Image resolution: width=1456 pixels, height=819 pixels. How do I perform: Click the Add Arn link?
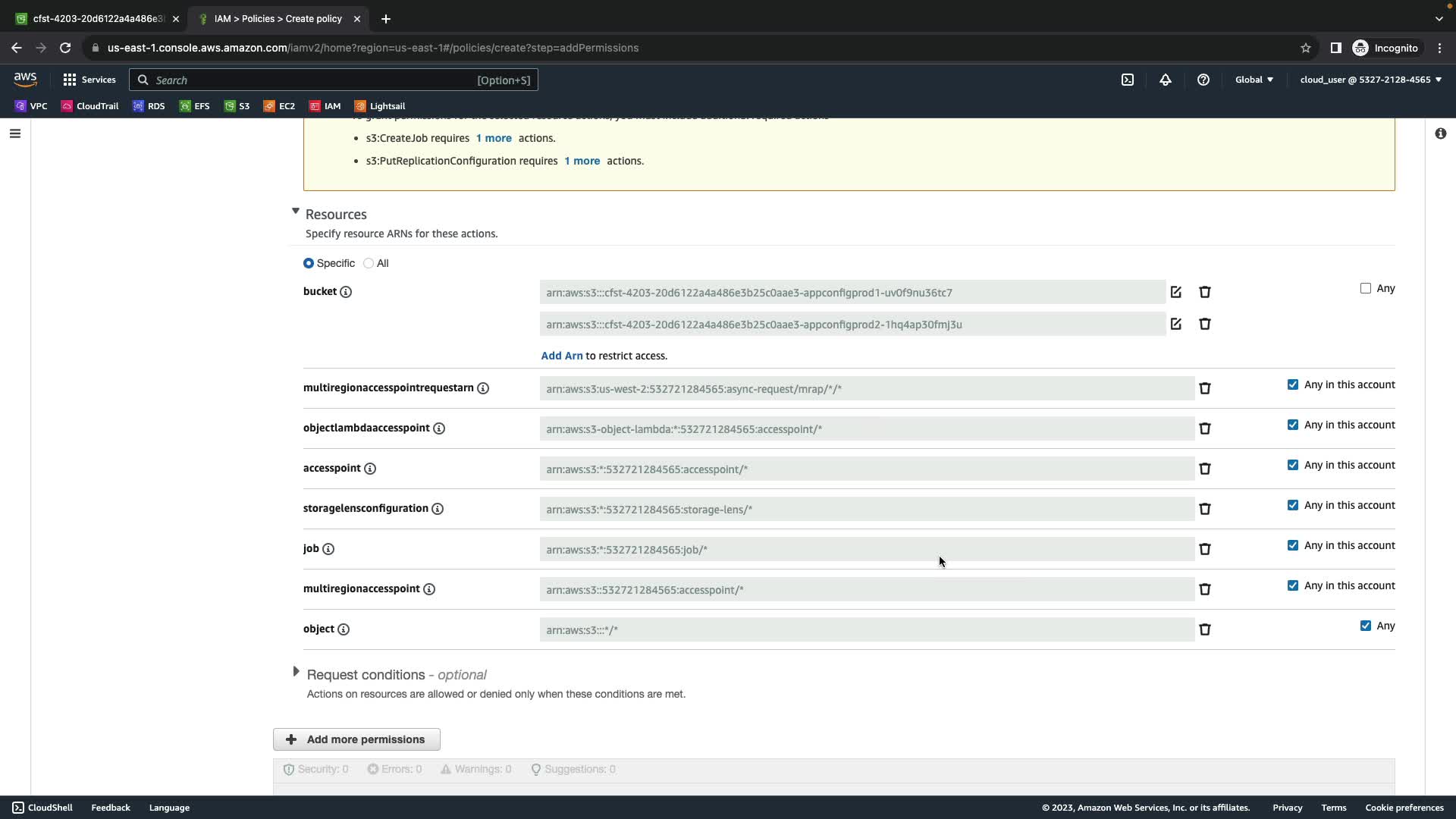[561, 356]
